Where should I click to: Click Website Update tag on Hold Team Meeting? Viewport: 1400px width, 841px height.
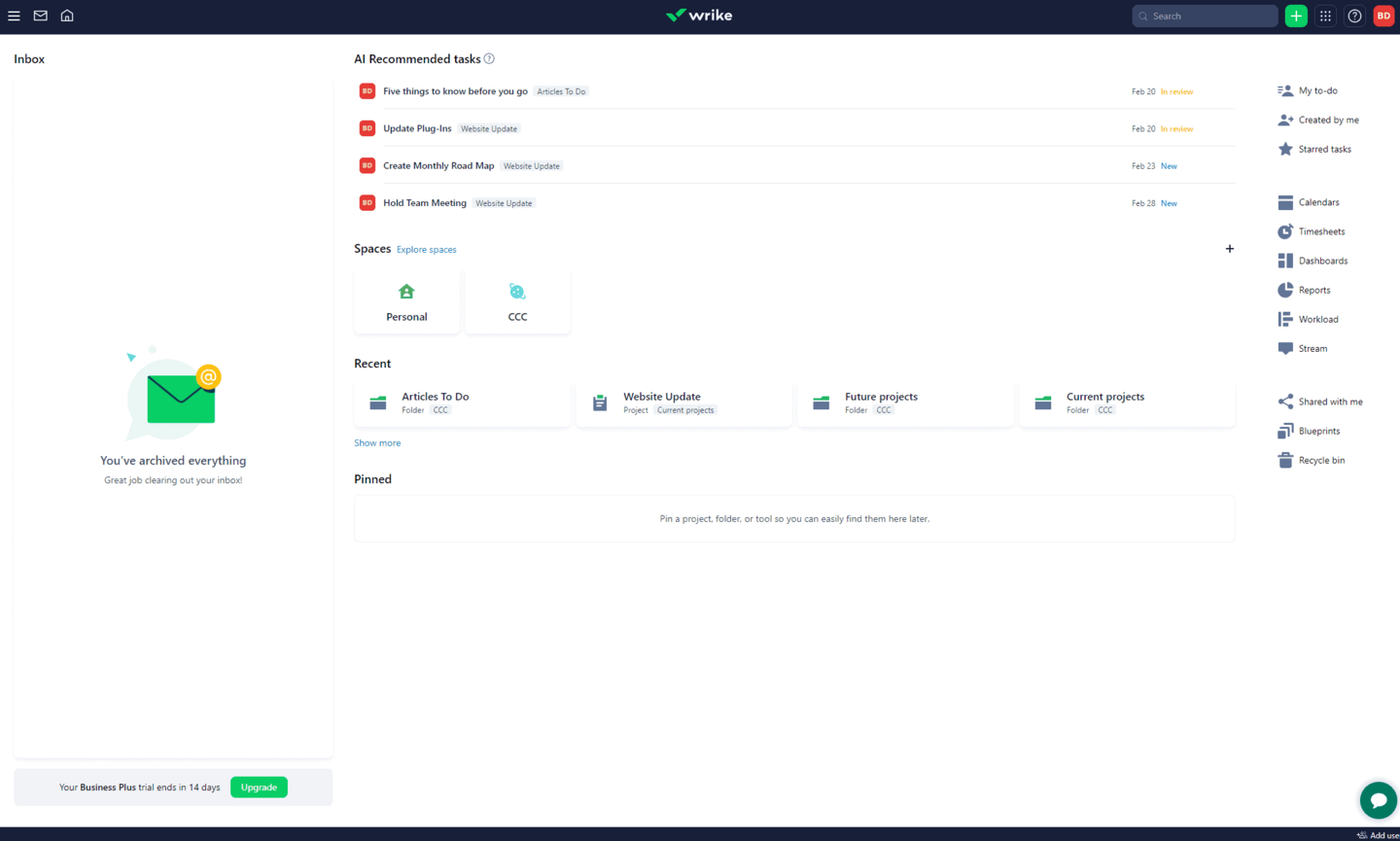504,203
